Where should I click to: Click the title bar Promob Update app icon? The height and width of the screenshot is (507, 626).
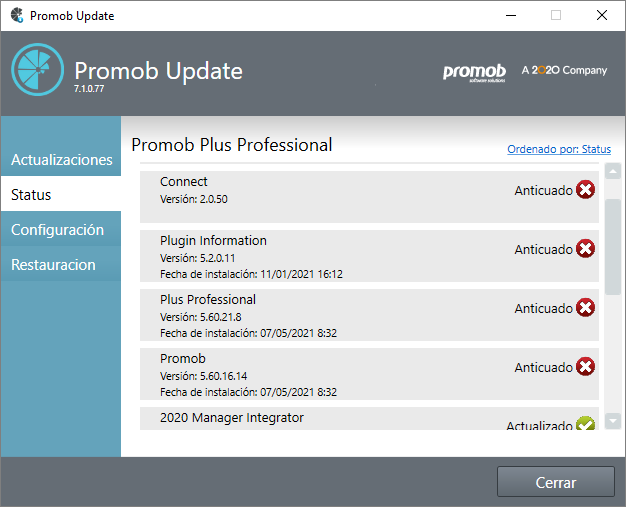coord(17,16)
